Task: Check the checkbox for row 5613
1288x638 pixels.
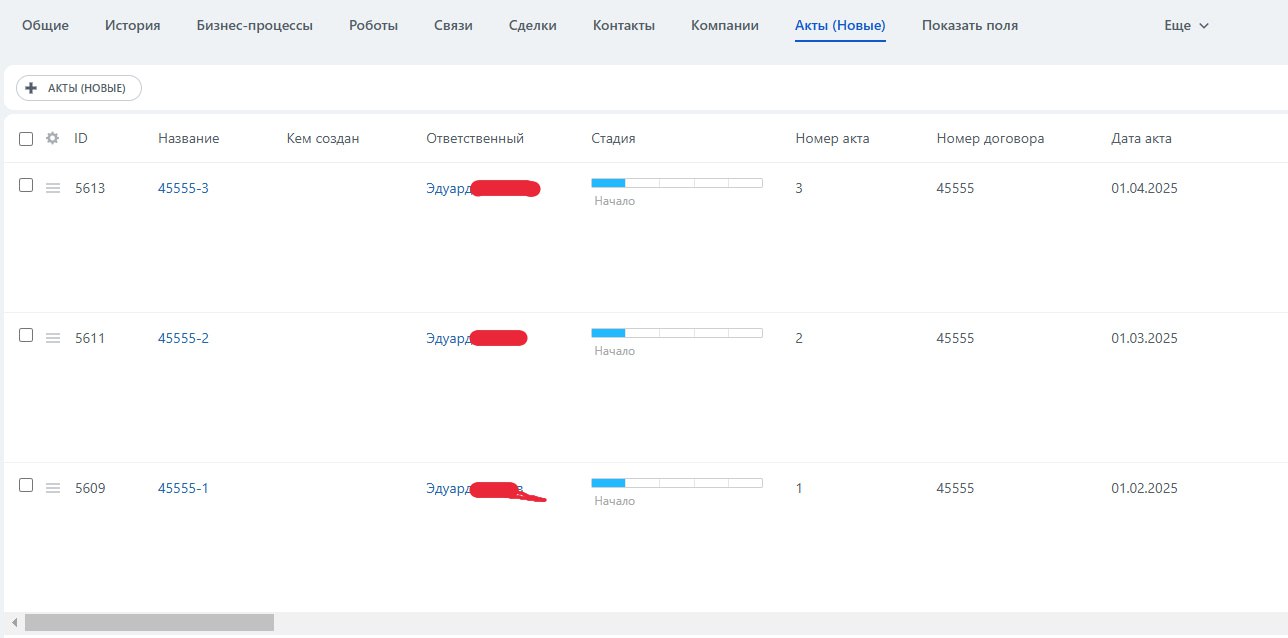Action: (x=26, y=185)
